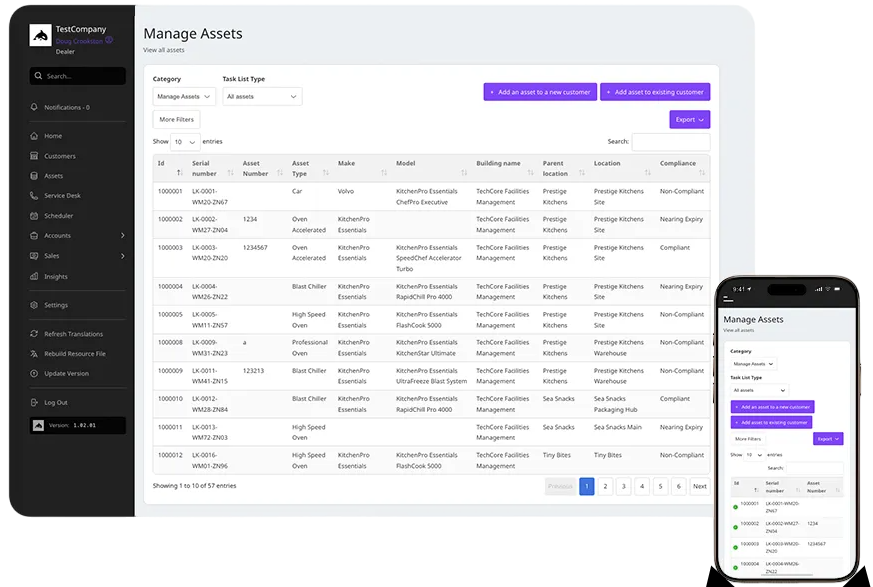Click Add an asset to a new customer
This screenshot has width=873, height=587.
540,92
